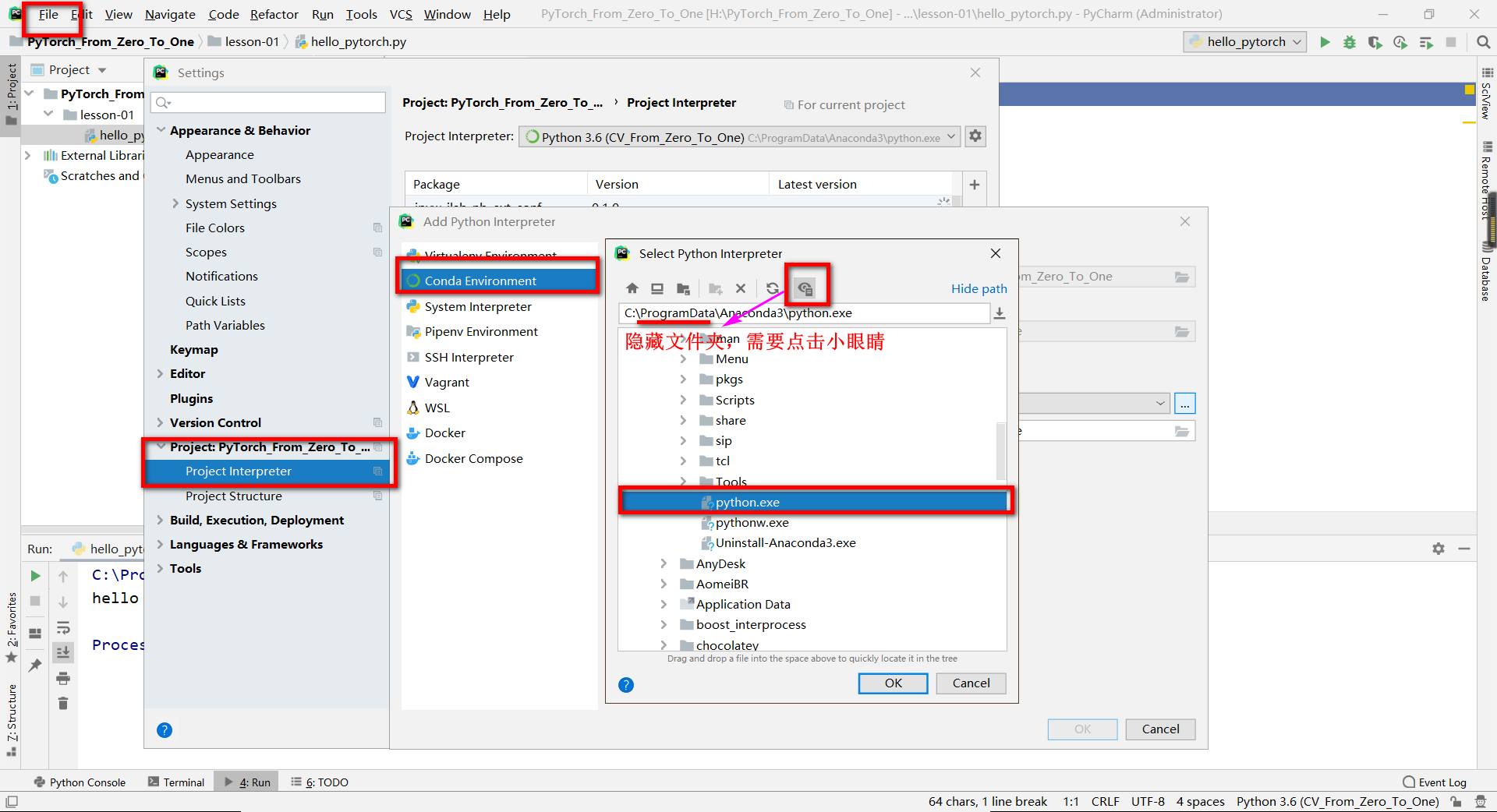This screenshot has width=1497, height=812.
Task: Open Plugins settings page
Action: (191, 399)
